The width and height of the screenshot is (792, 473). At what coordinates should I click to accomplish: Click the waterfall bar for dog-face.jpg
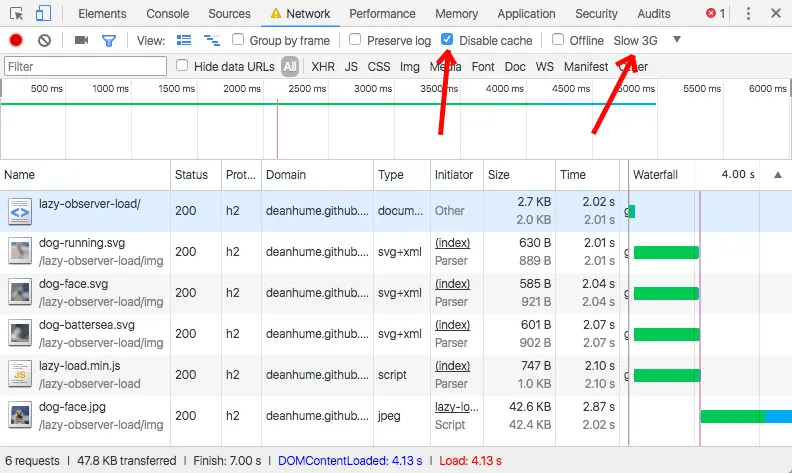(746, 416)
